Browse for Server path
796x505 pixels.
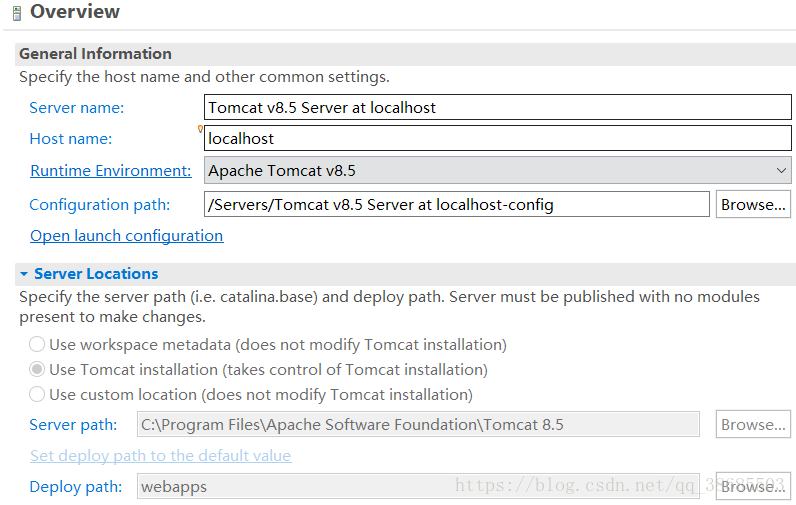[753, 424]
